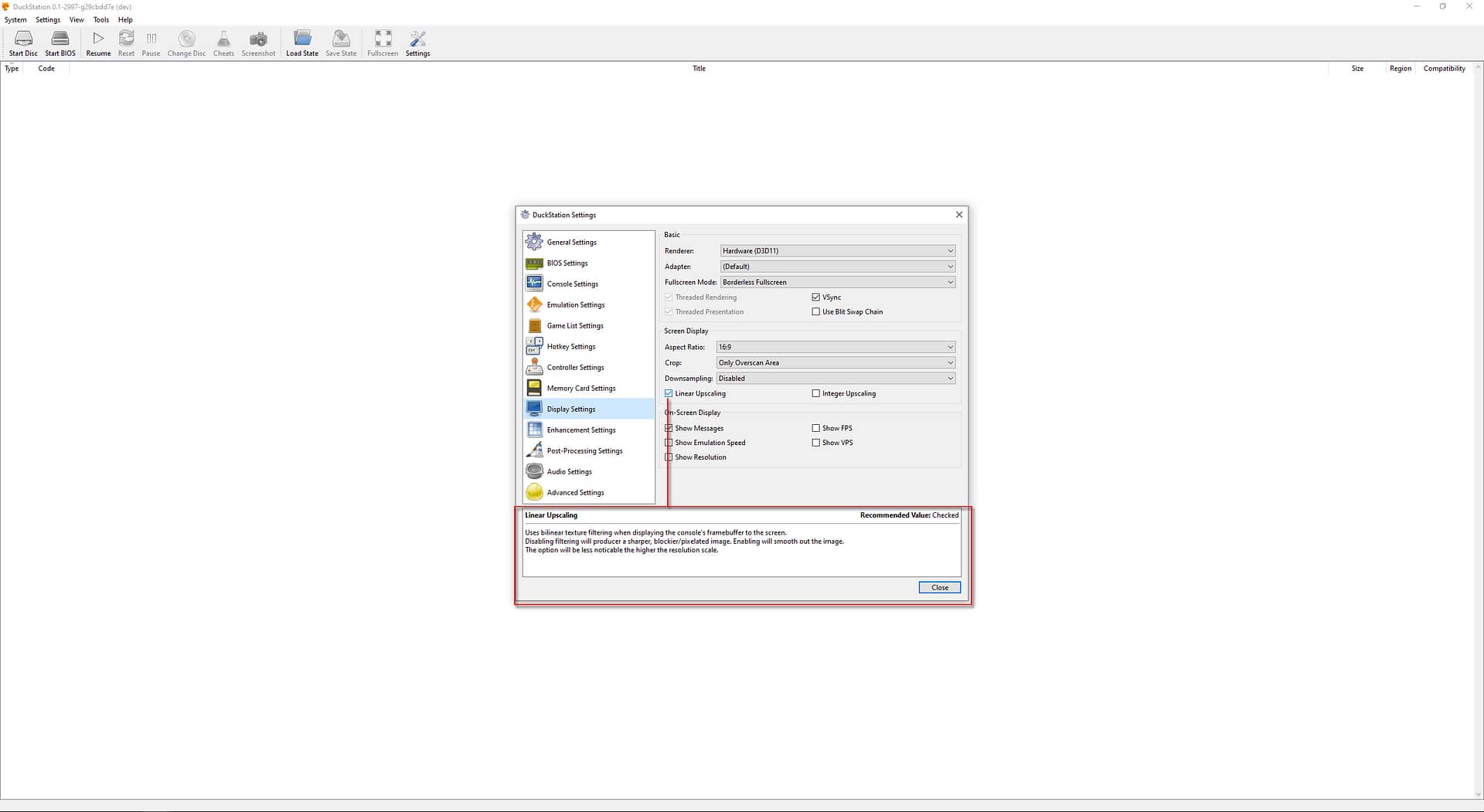Enable Show VPS checkbox
The image size is (1484, 812).
[815, 443]
